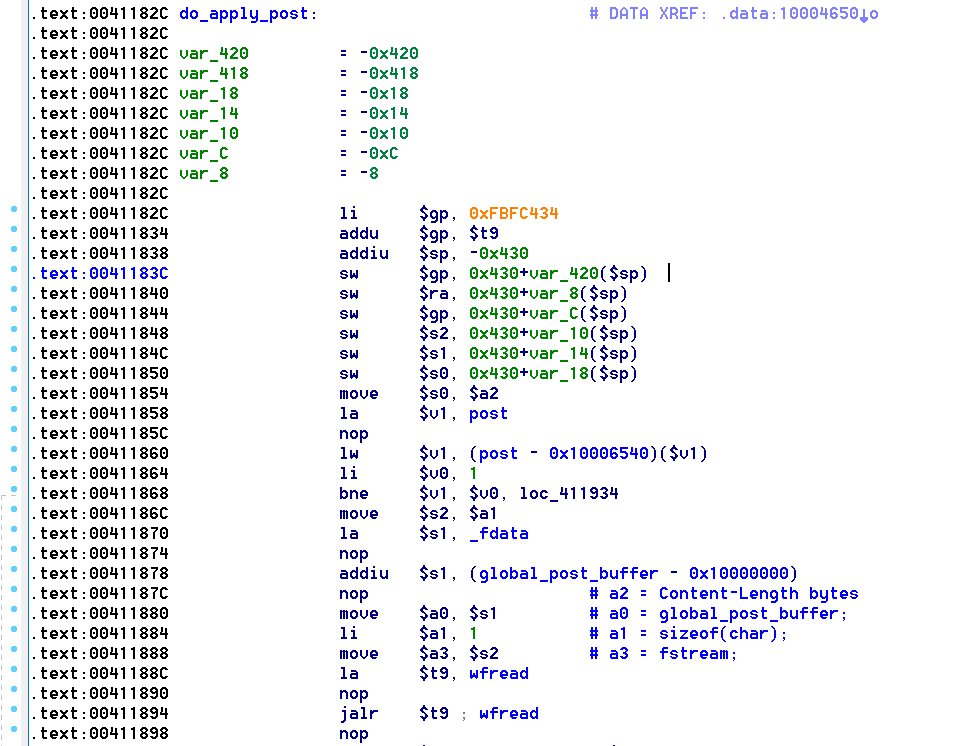
Task: Toggle breakpoint dot beside address 0041182C li
Action: pos(14,209)
